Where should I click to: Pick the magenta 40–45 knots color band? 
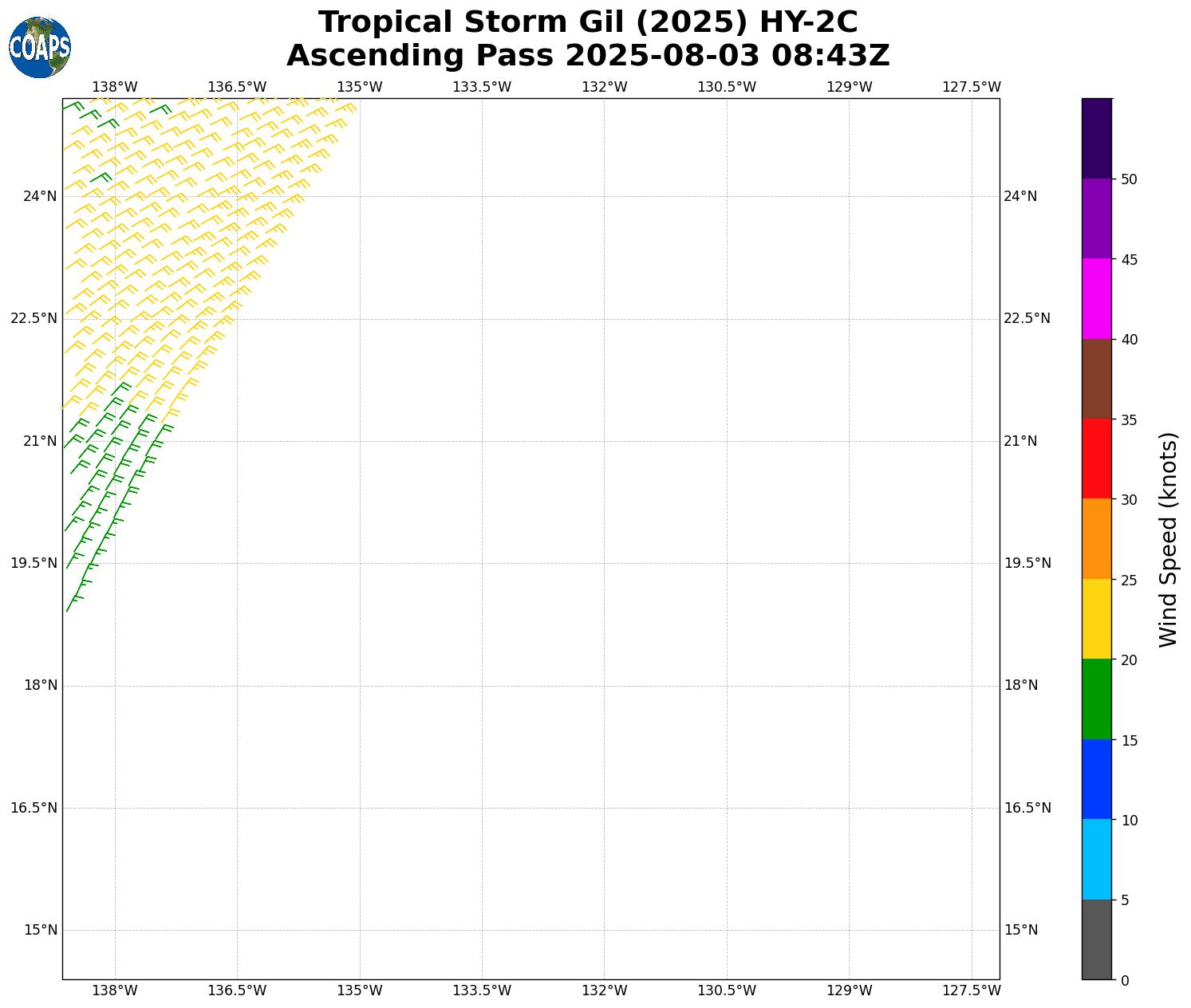click(1096, 298)
